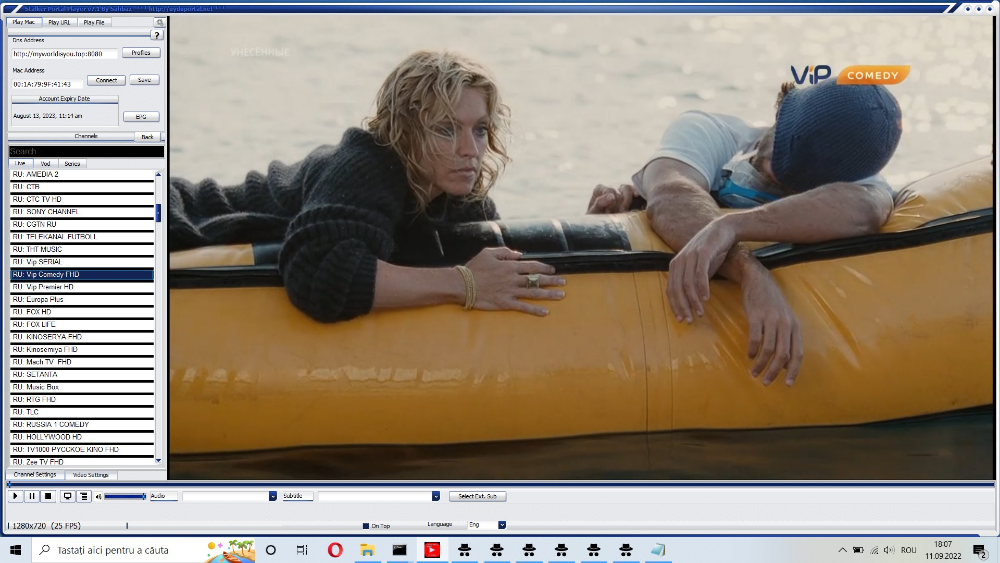Launch Opera browser from taskbar

point(335,550)
